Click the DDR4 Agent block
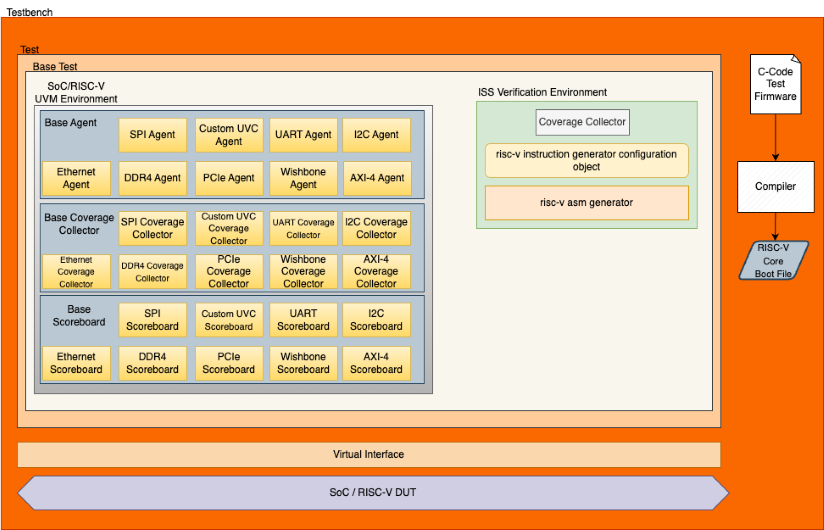The height and width of the screenshot is (530, 824). click(152, 178)
